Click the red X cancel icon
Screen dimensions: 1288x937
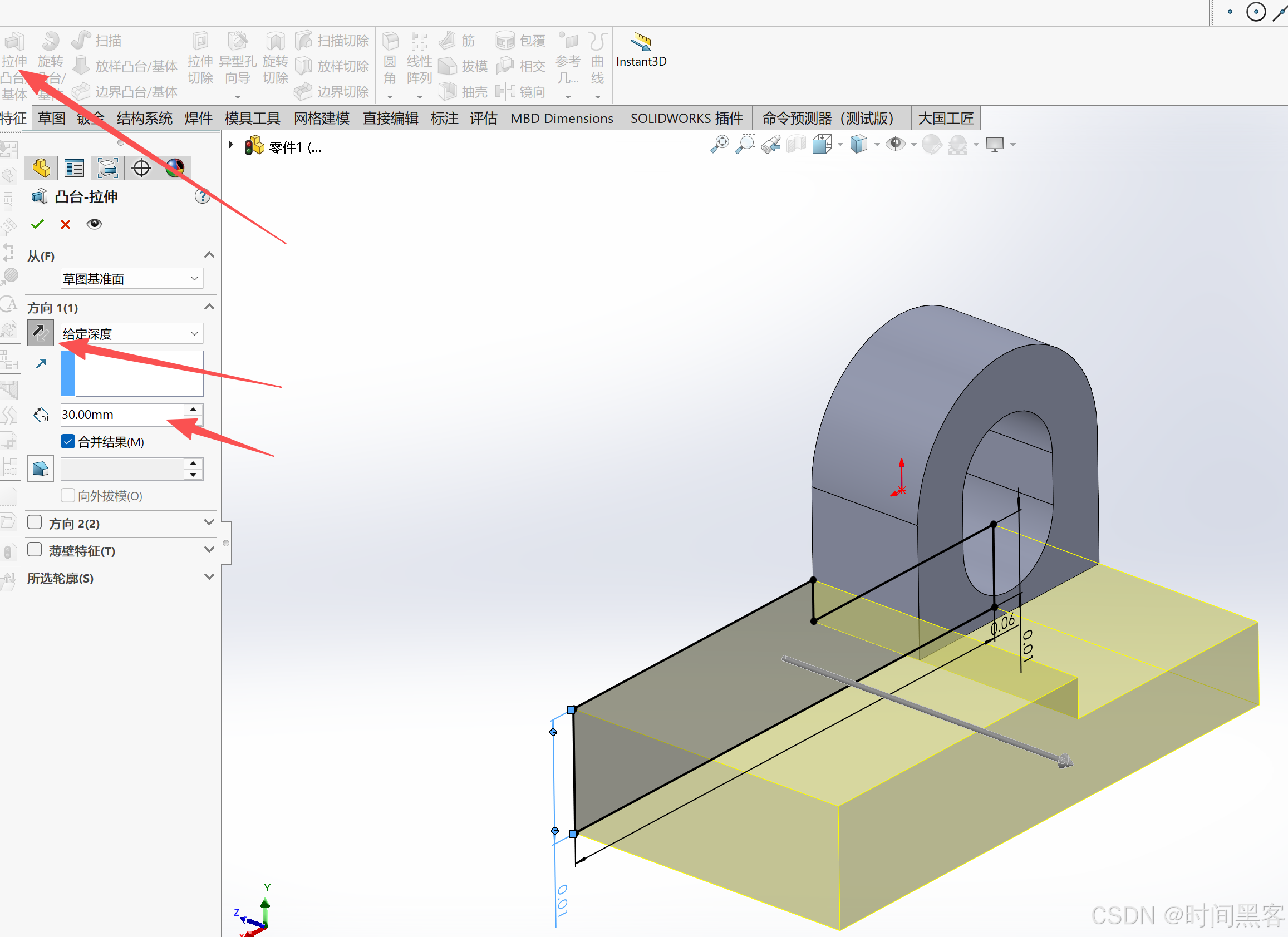tap(65, 224)
